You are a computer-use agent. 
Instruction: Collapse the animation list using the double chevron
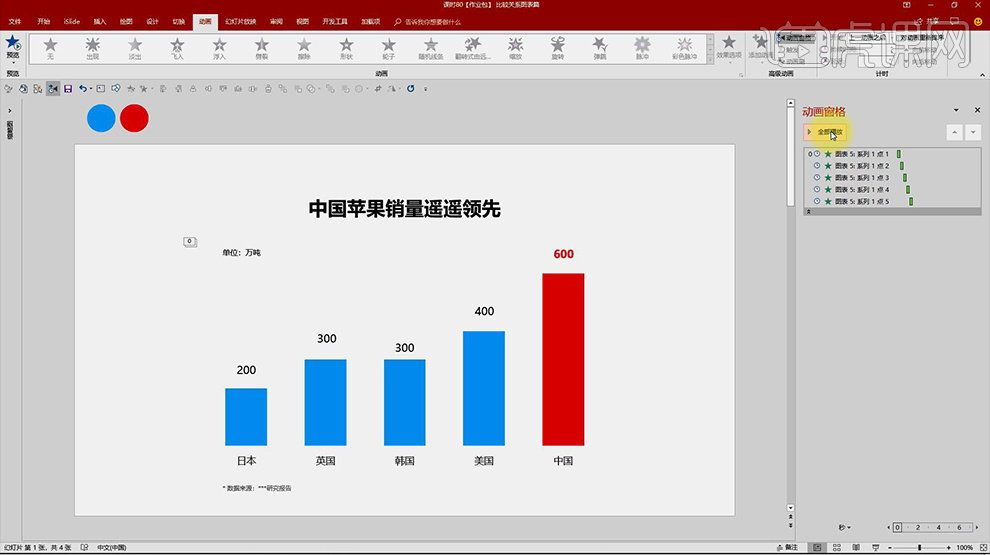tap(809, 212)
